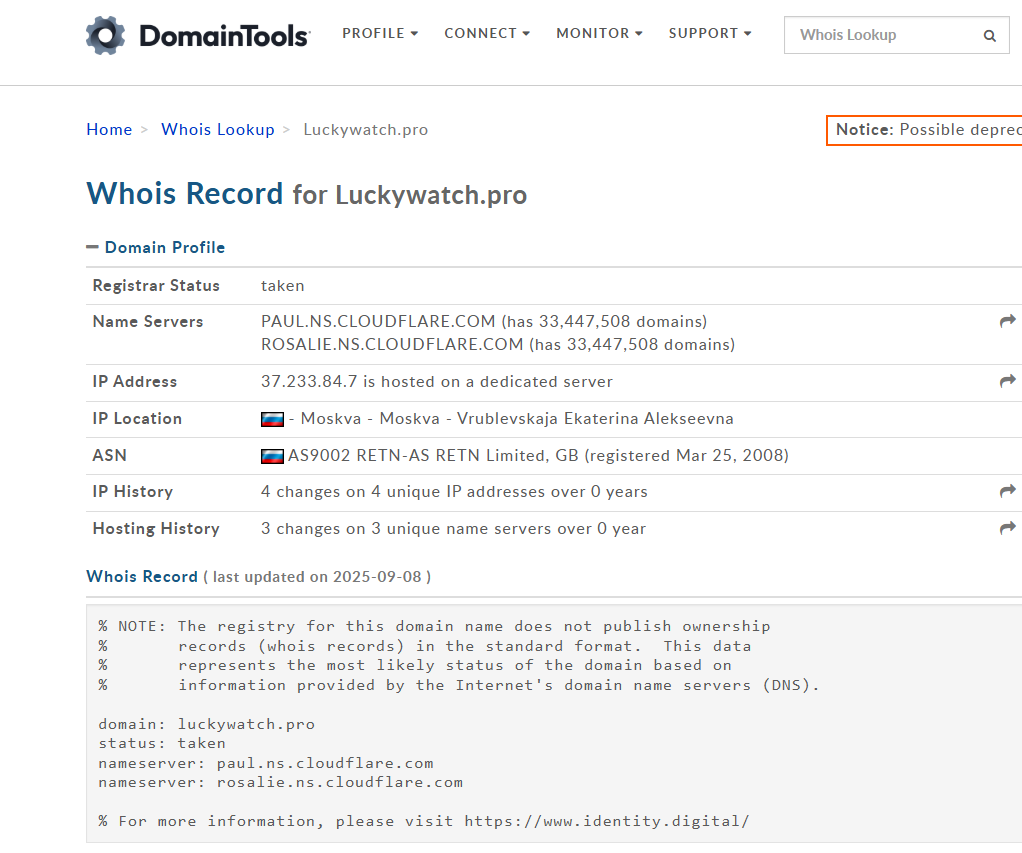Image resolution: width=1022 pixels, height=853 pixels.
Task: Click the 'Hosting History' row label
Action: pos(156,528)
